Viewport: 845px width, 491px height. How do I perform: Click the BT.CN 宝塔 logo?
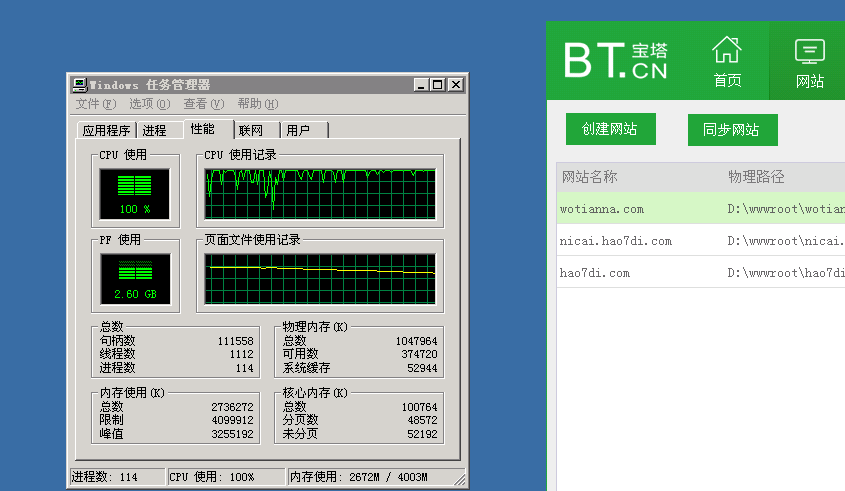(615, 60)
